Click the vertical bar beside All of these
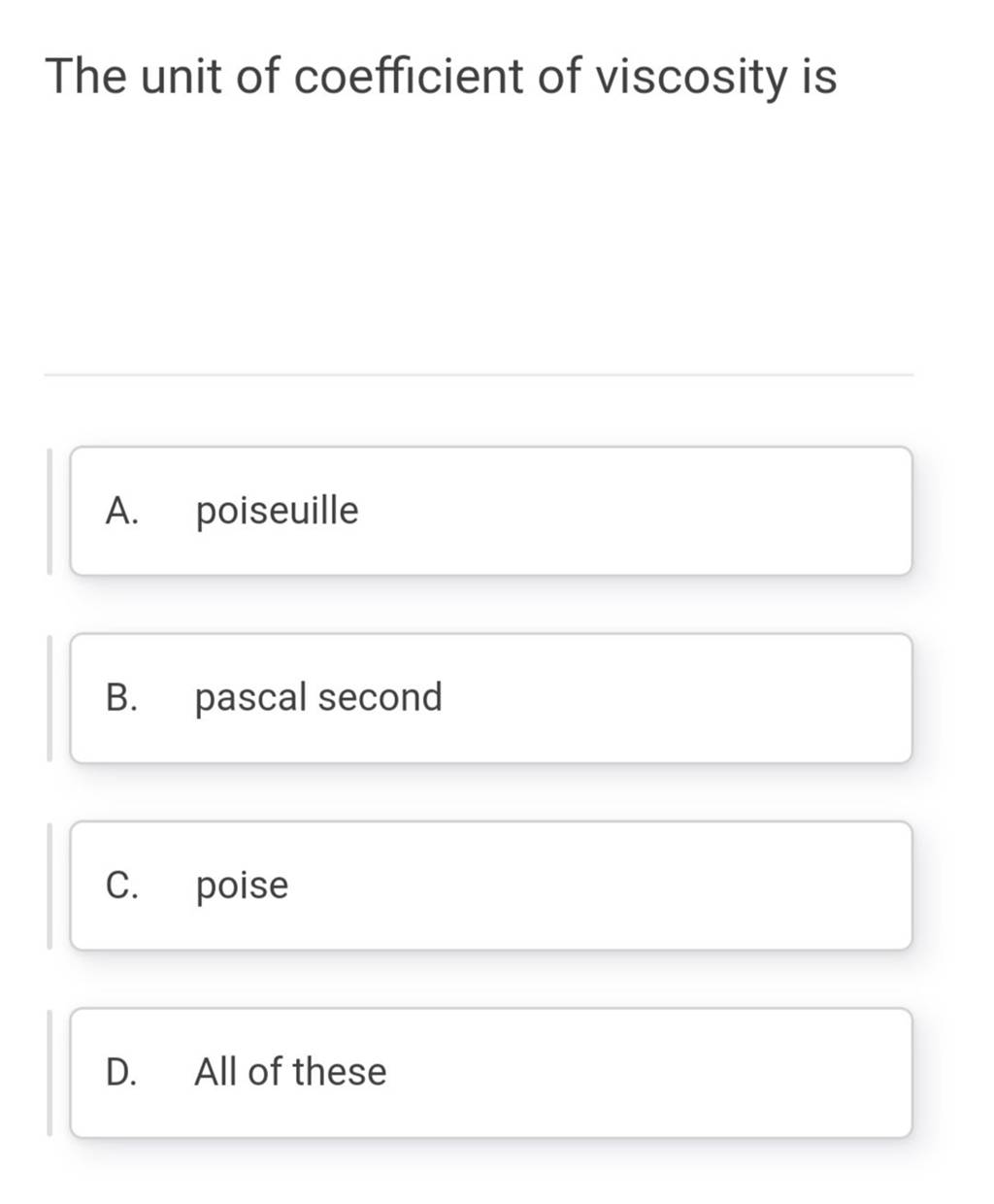 49,1073
